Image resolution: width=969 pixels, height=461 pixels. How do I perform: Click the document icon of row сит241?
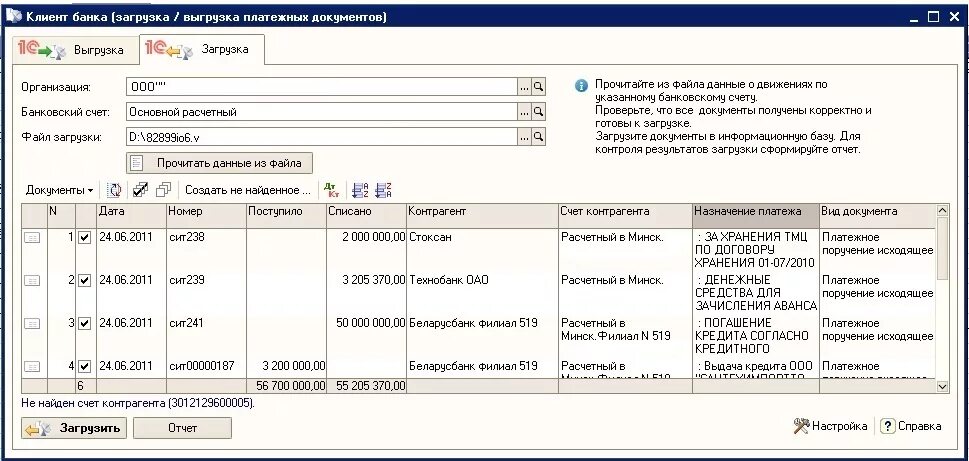click(x=32, y=323)
